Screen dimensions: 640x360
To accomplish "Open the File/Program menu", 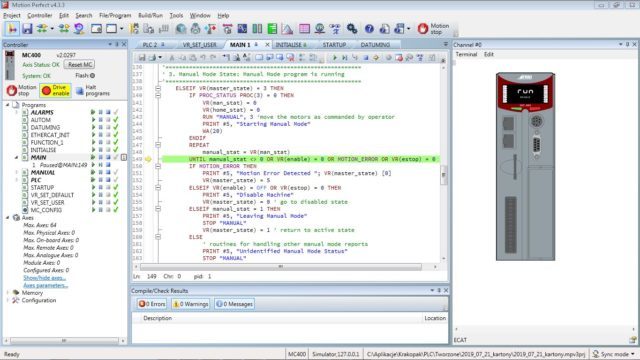I will tap(115, 16).
